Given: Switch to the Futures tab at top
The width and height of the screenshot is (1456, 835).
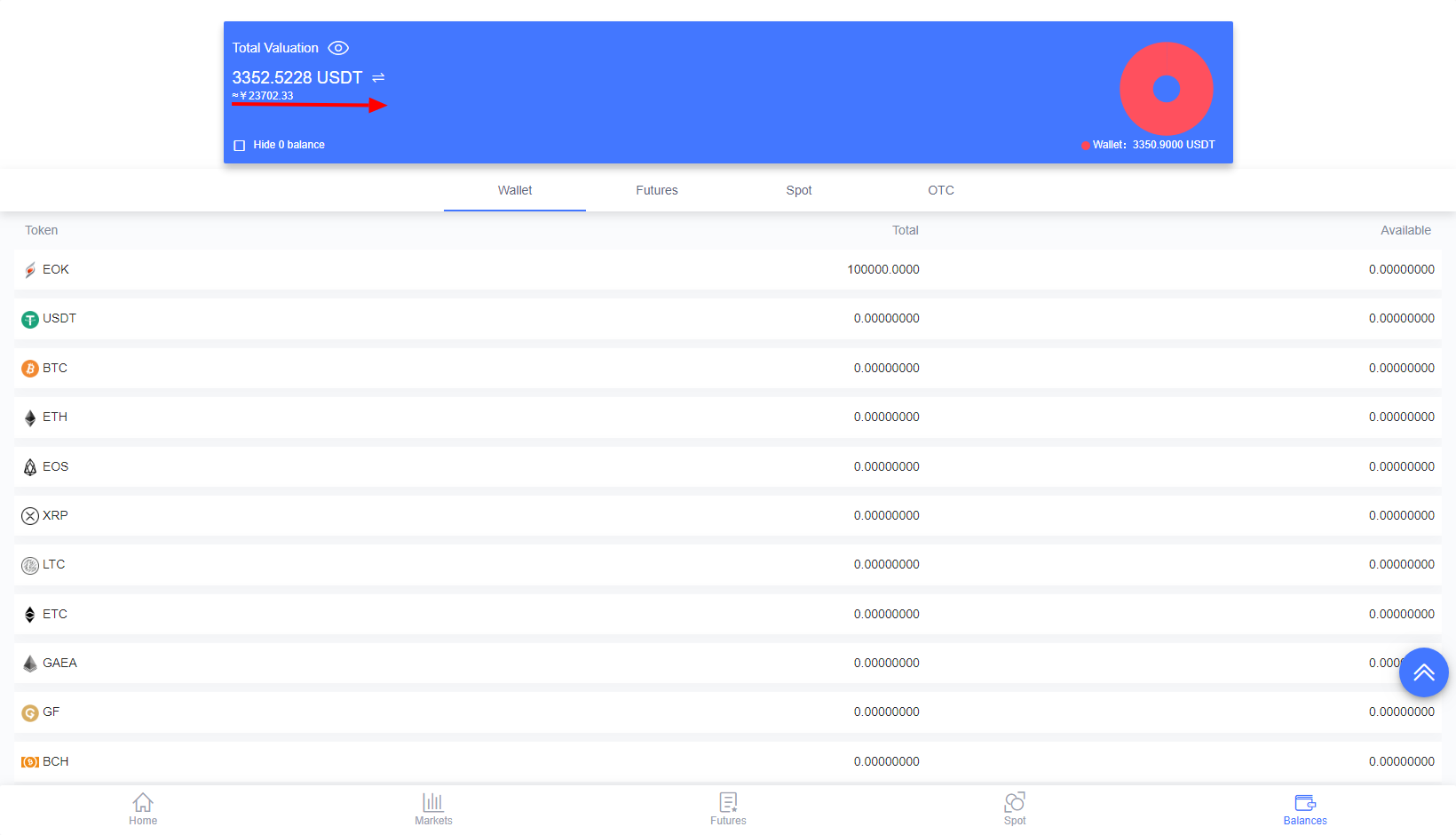Looking at the screenshot, I should click(x=657, y=190).
